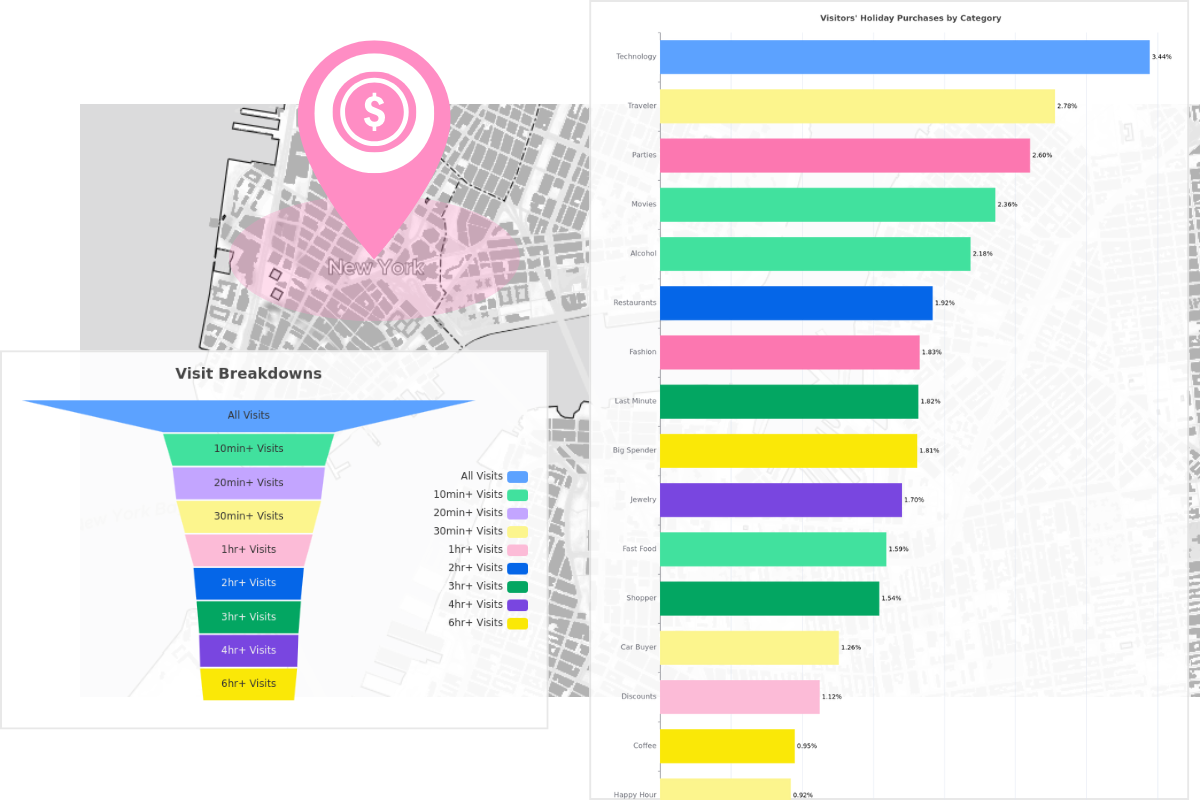The image size is (1200, 800).
Task: Click the 3hr+ Visits funnel segment
Action: [x=248, y=617]
